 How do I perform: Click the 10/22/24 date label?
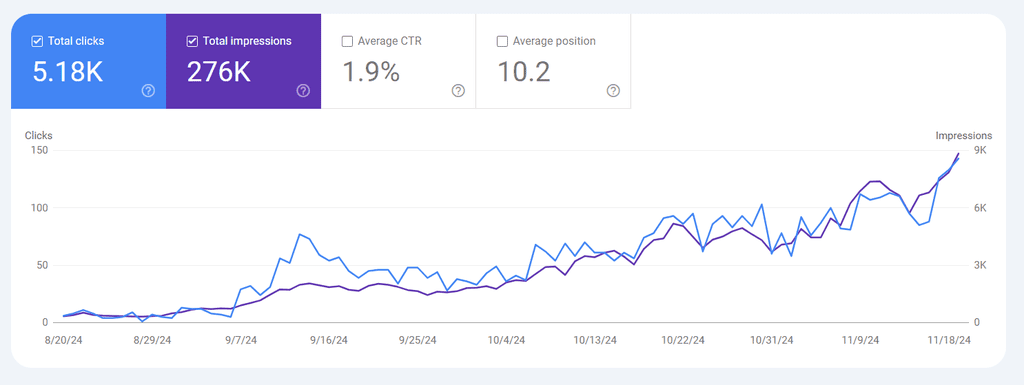(x=683, y=341)
